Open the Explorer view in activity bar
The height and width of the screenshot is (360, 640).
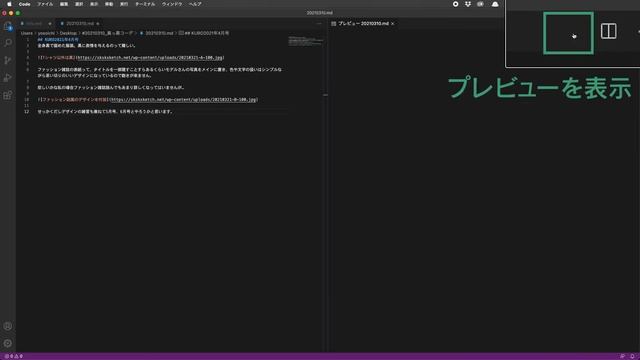click(7, 27)
